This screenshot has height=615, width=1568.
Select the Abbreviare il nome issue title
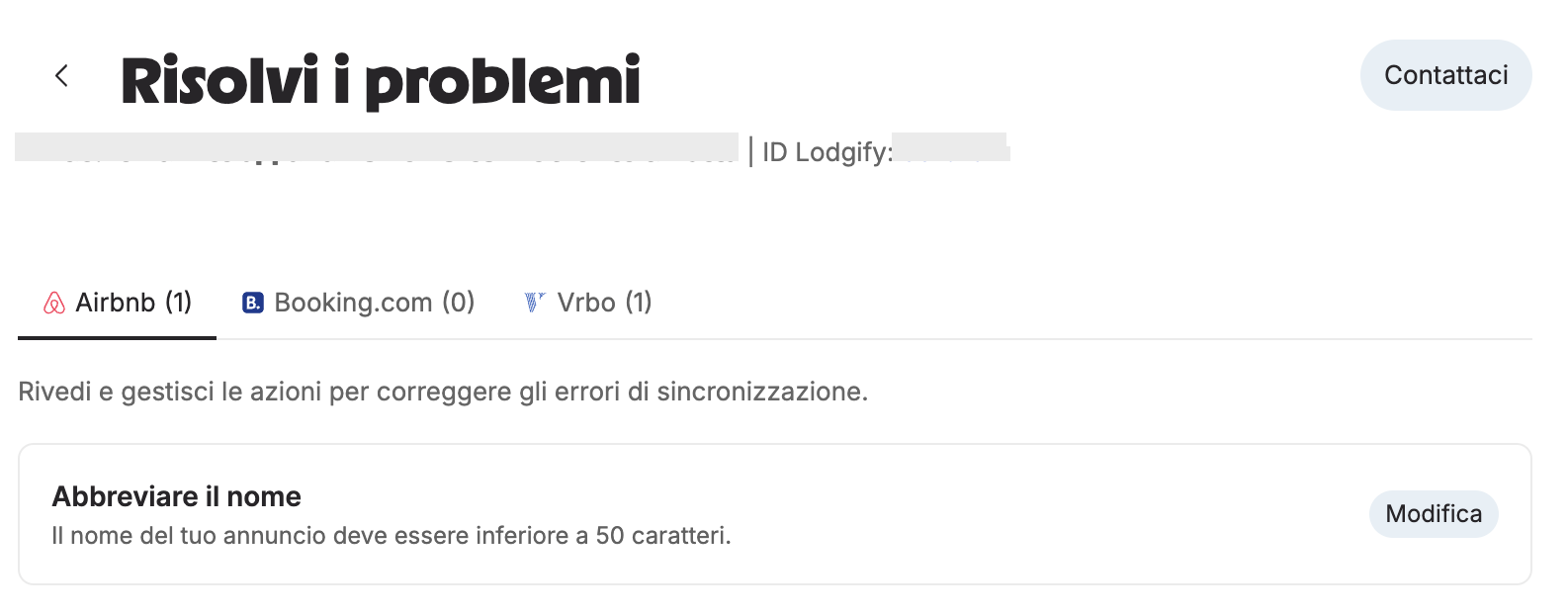pos(177,496)
